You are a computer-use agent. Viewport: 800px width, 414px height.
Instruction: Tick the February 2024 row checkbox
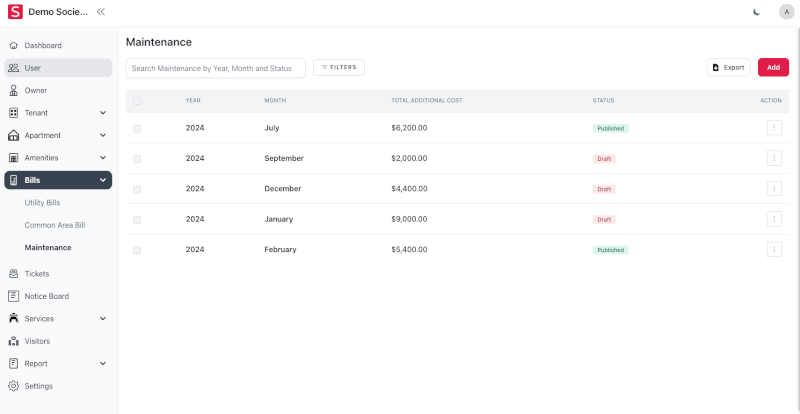tap(137, 250)
